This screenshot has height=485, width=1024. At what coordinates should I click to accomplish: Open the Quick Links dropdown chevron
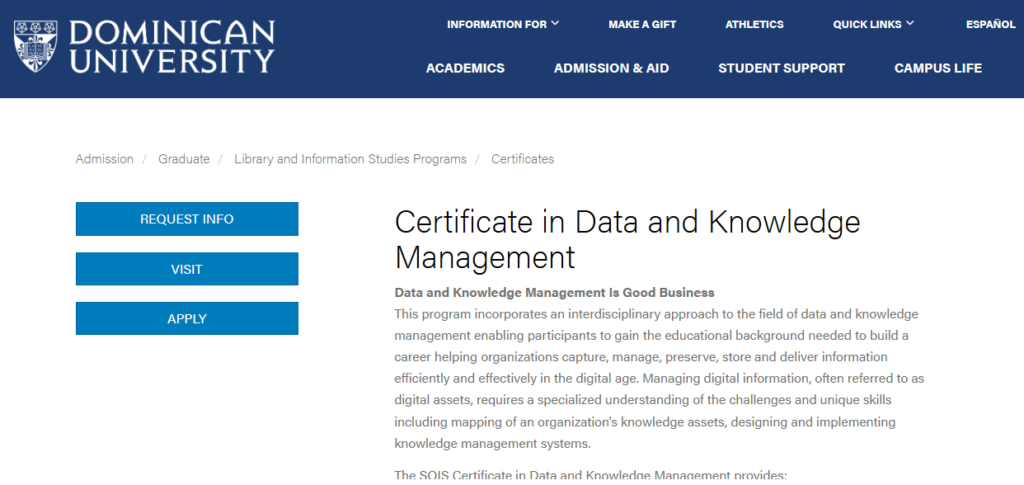point(910,24)
